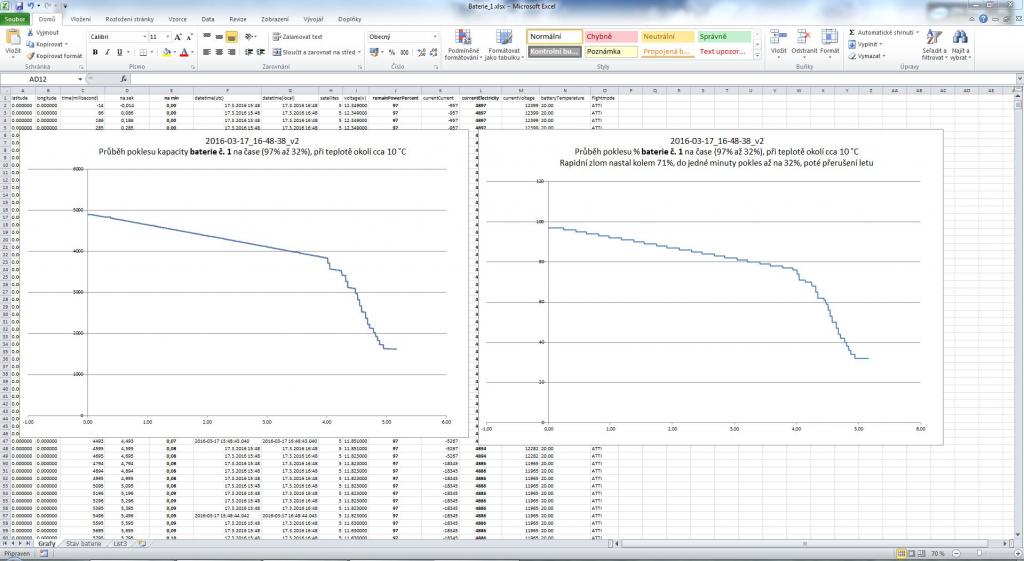Open the Calibri font name dropdown
This screenshot has width=1024, height=561.
coord(143,37)
